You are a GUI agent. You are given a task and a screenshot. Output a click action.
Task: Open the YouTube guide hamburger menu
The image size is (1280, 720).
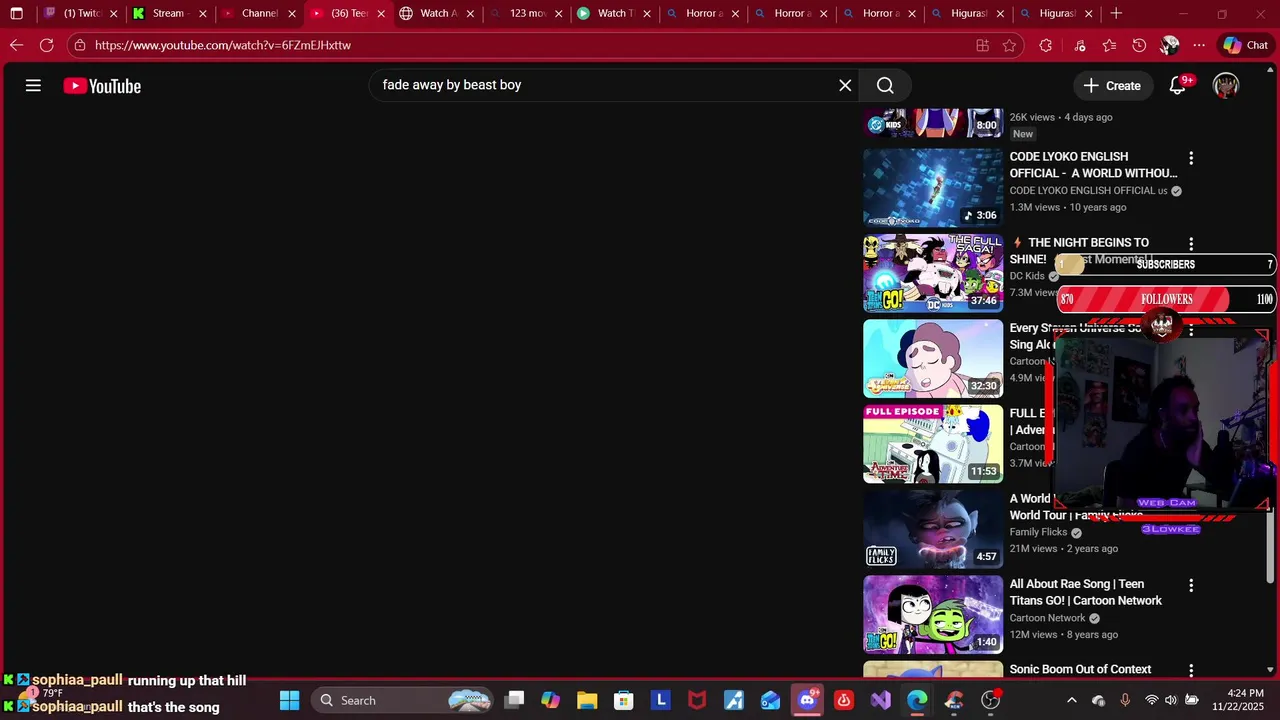(x=33, y=86)
